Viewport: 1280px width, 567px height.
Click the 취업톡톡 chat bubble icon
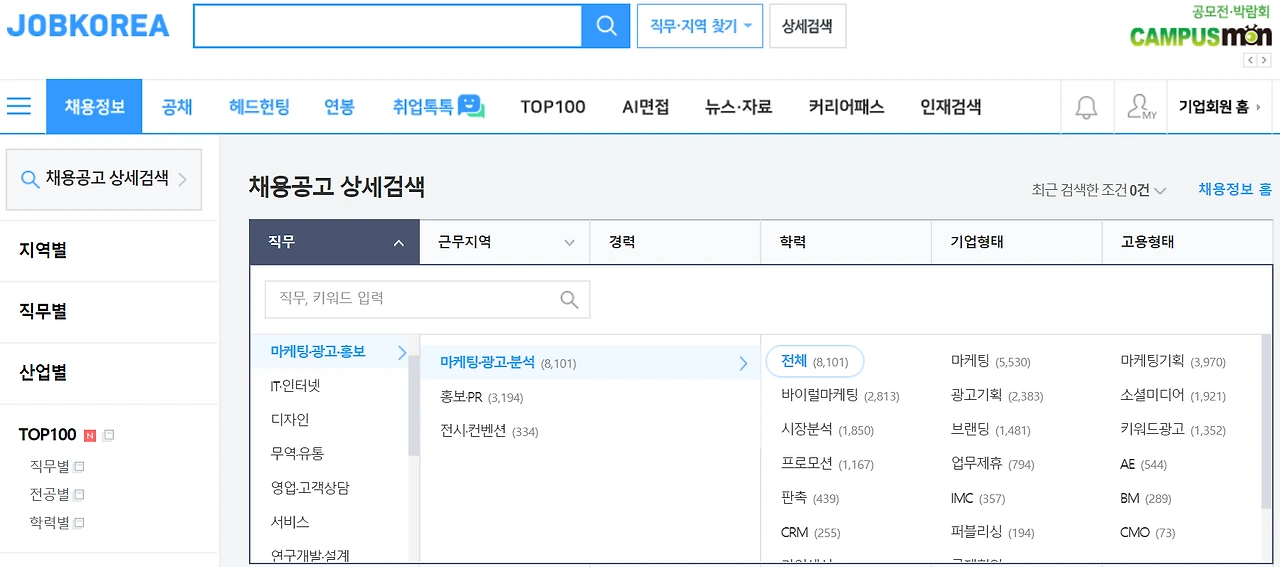pos(471,106)
